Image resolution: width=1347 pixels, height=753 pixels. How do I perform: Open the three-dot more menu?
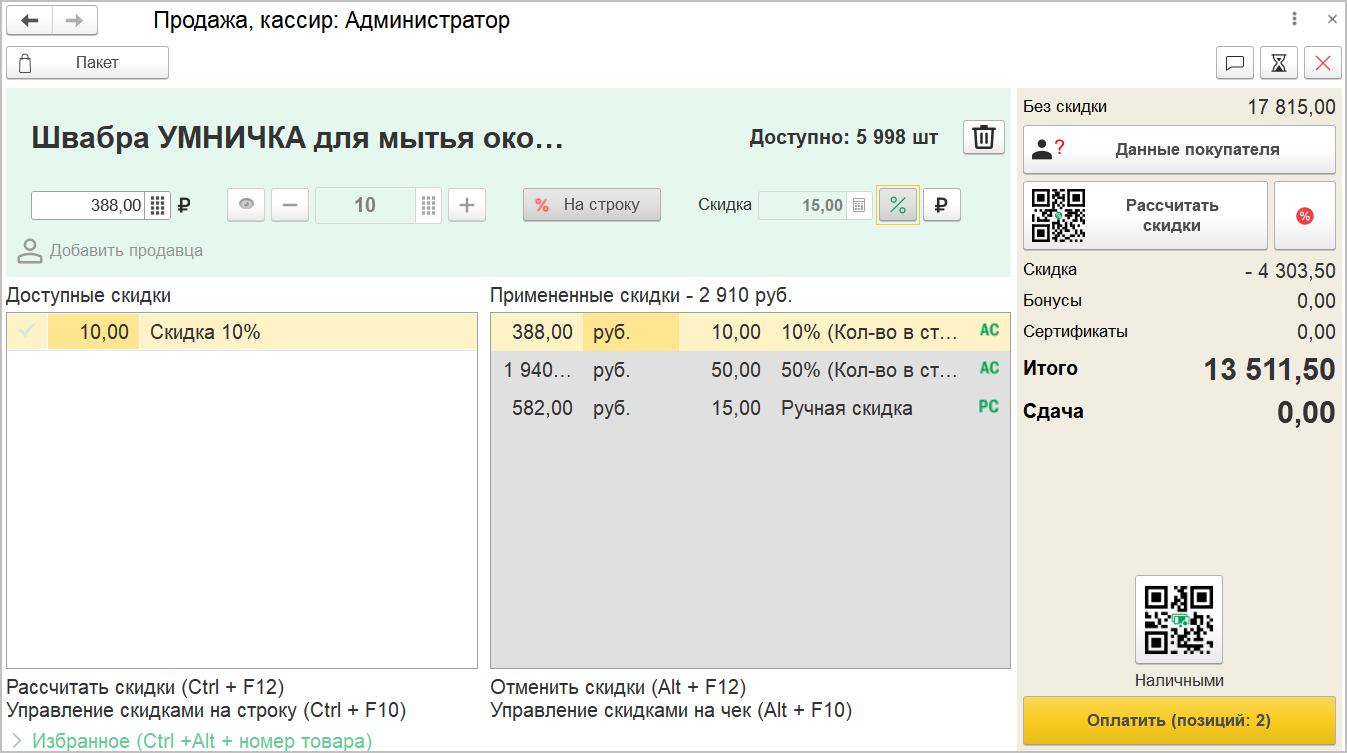1295,19
